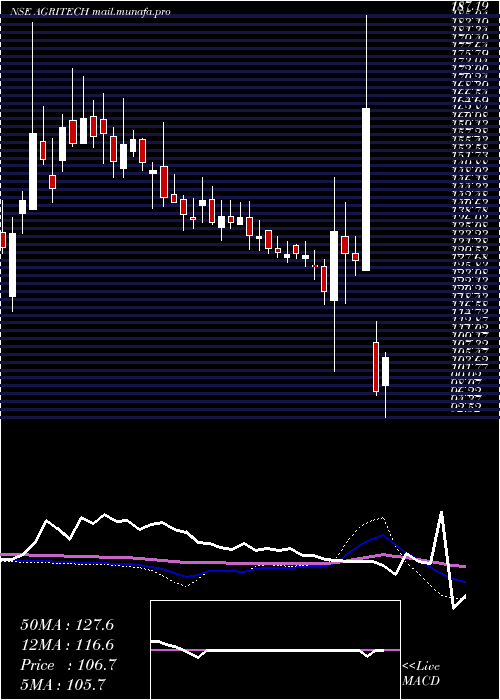
Task: Click the sharp white spike in indicator panel
Action: pos(441,537)
